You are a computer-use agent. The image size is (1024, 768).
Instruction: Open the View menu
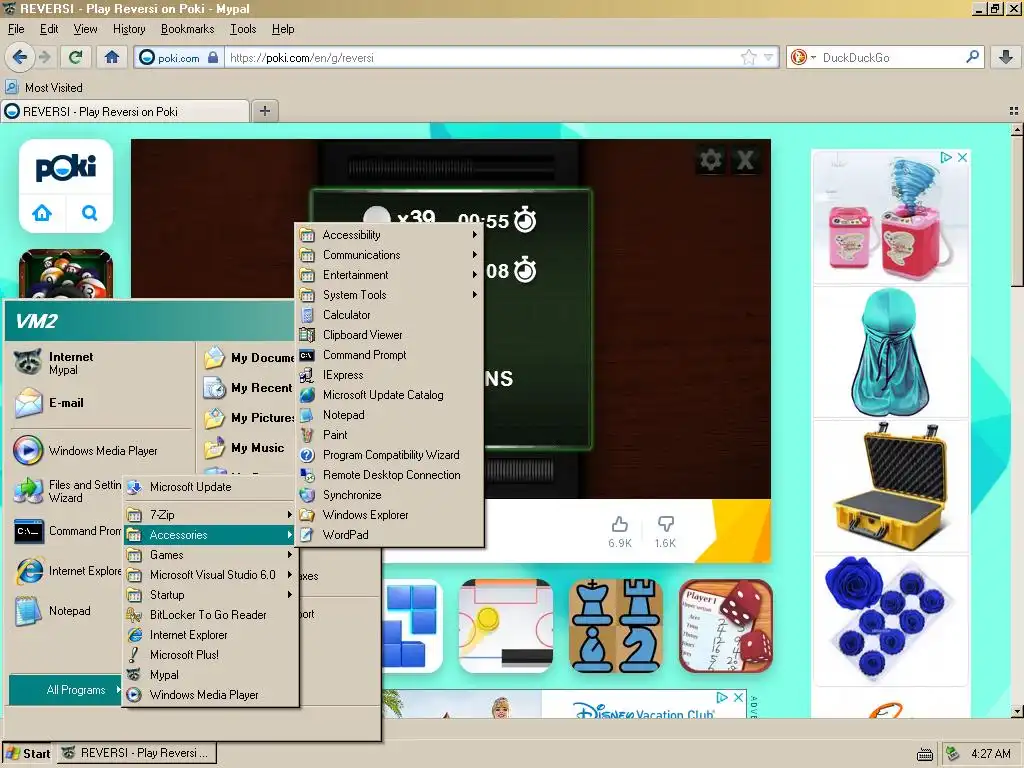tap(85, 29)
